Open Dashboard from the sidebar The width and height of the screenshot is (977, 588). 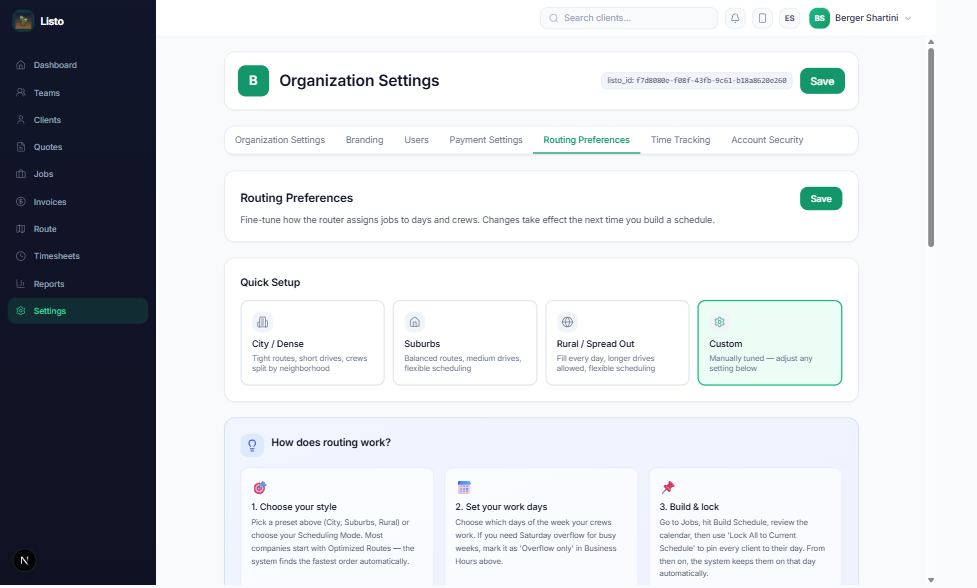pos(78,65)
